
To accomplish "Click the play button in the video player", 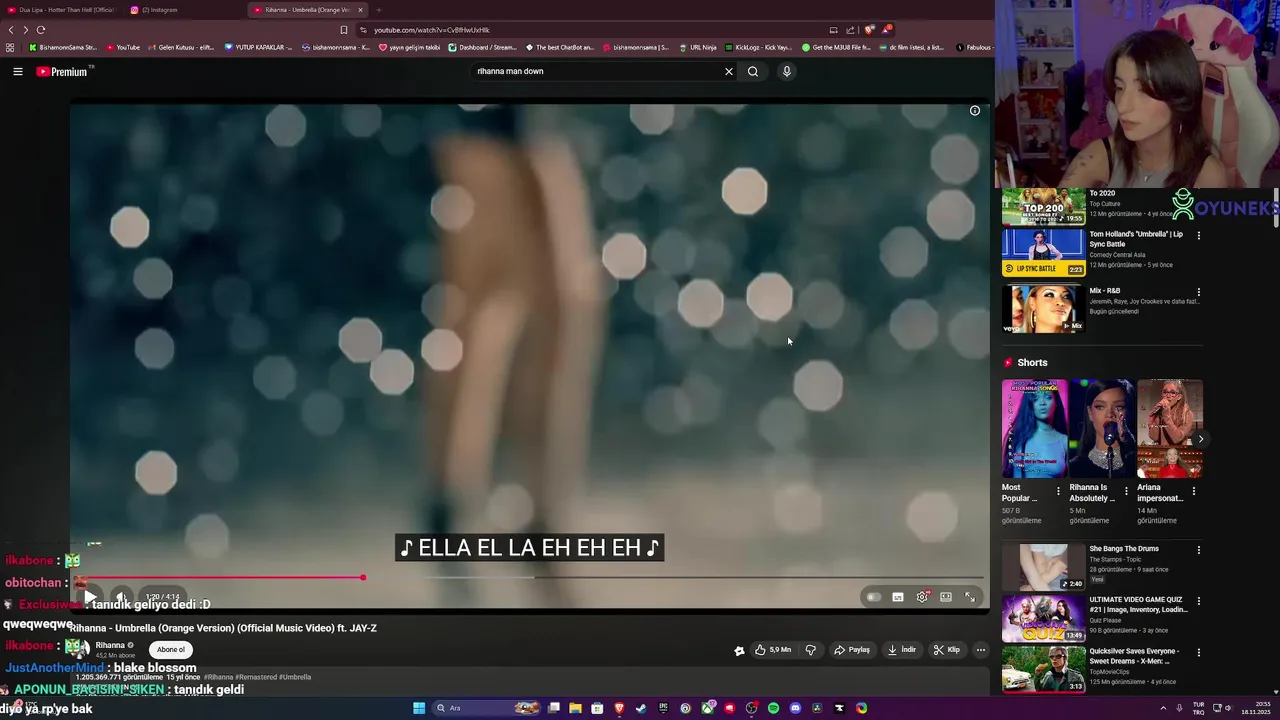I will point(90,597).
